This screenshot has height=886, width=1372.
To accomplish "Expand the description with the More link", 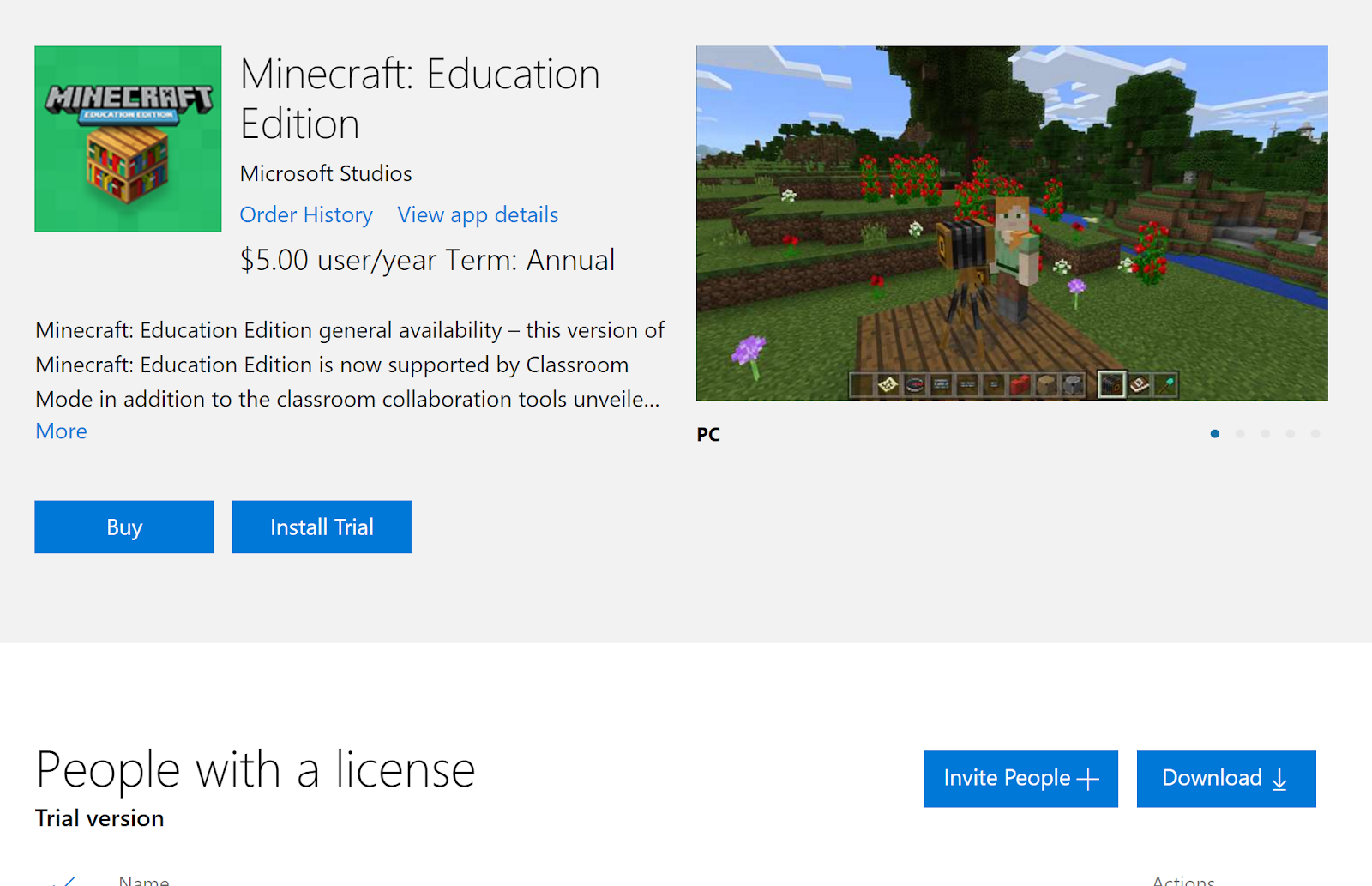I will (61, 431).
